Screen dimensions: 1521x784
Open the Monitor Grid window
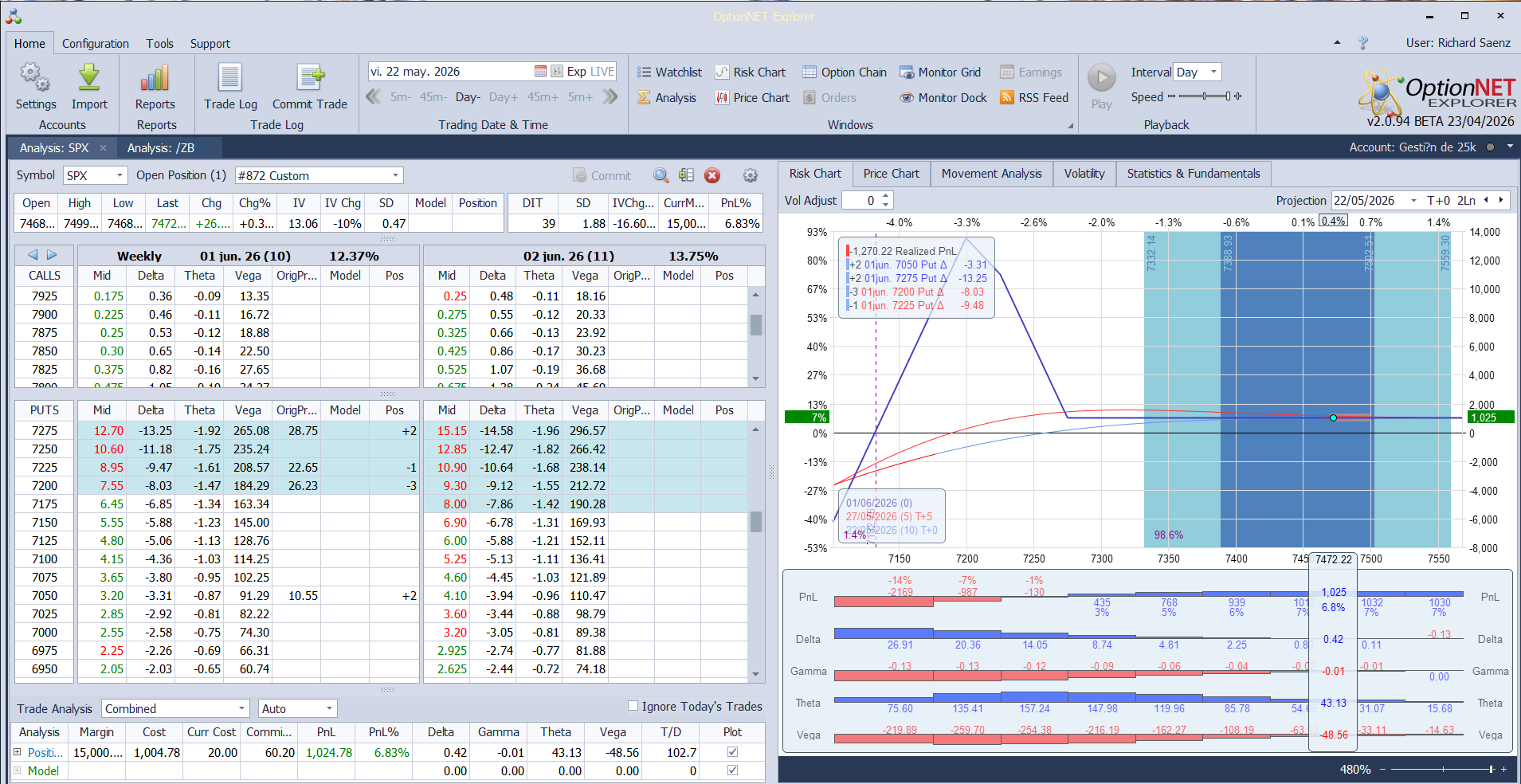point(940,73)
